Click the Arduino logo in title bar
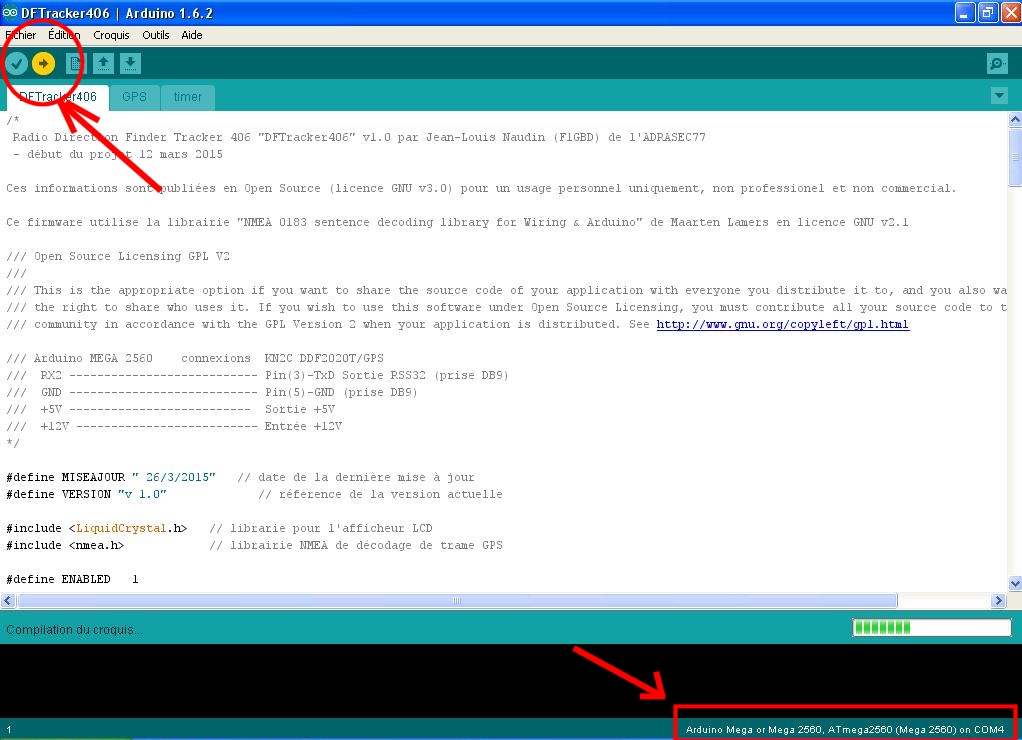 [x=10, y=12]
